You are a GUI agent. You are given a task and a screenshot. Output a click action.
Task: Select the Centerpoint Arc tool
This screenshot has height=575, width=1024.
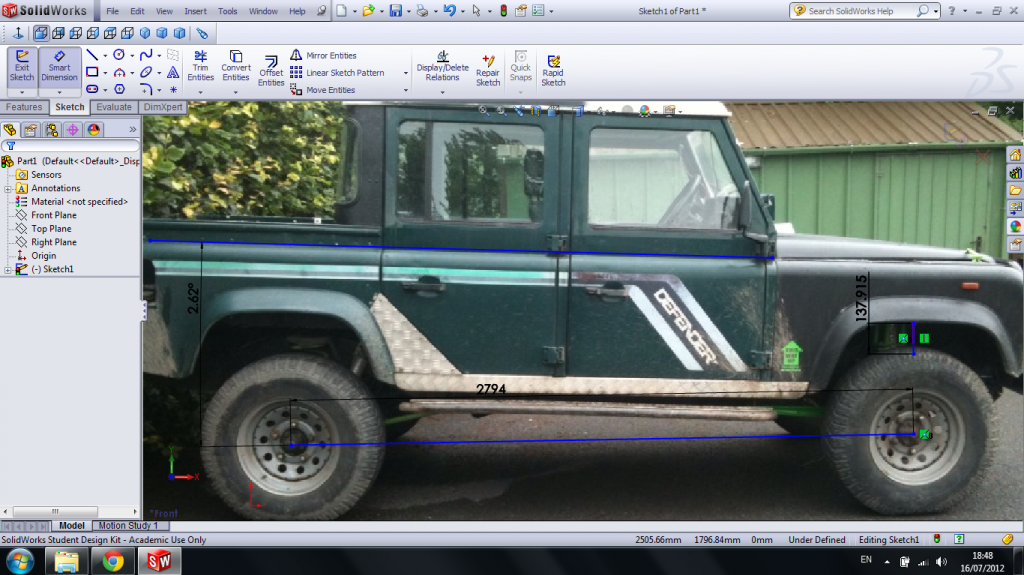[x=119, y=72]
